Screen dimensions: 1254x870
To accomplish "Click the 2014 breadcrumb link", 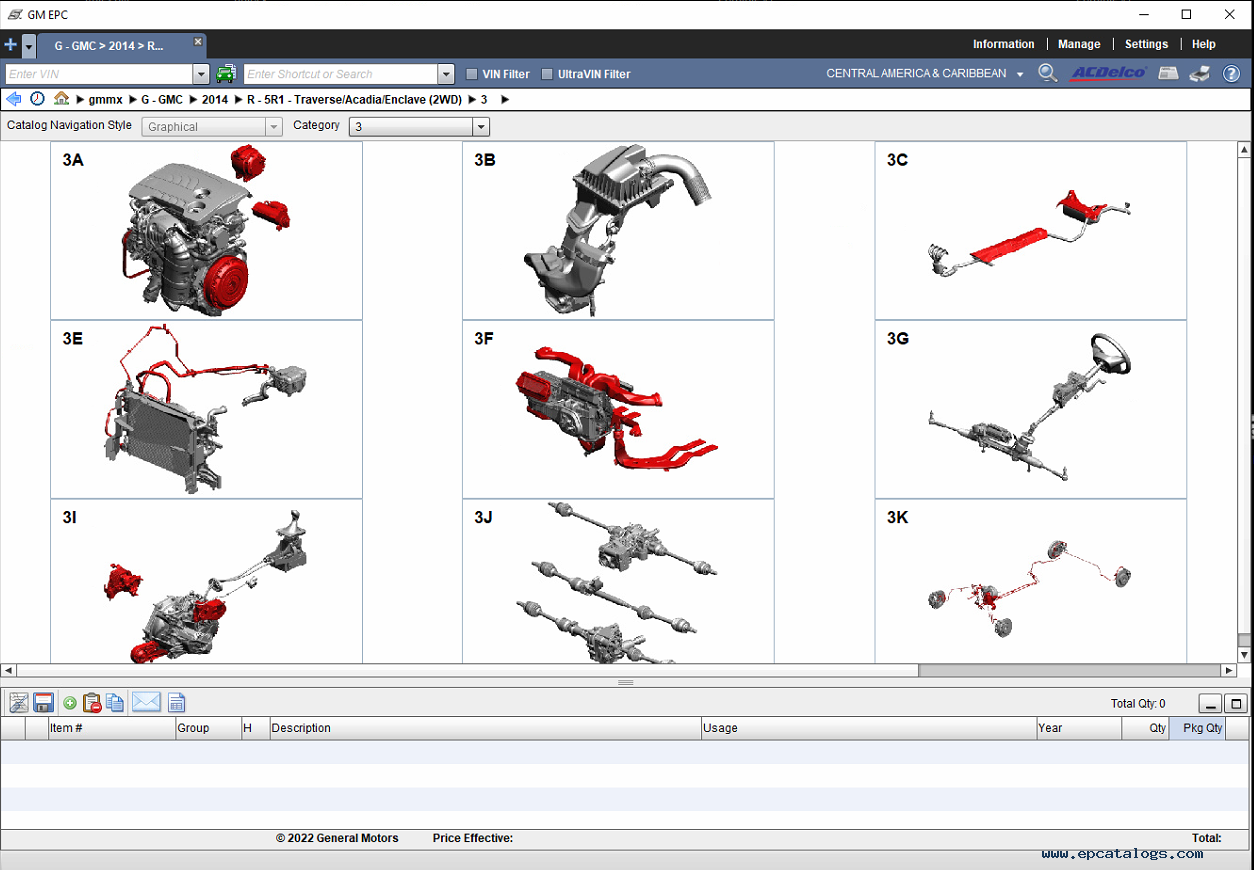I will (x=215, y=100).
